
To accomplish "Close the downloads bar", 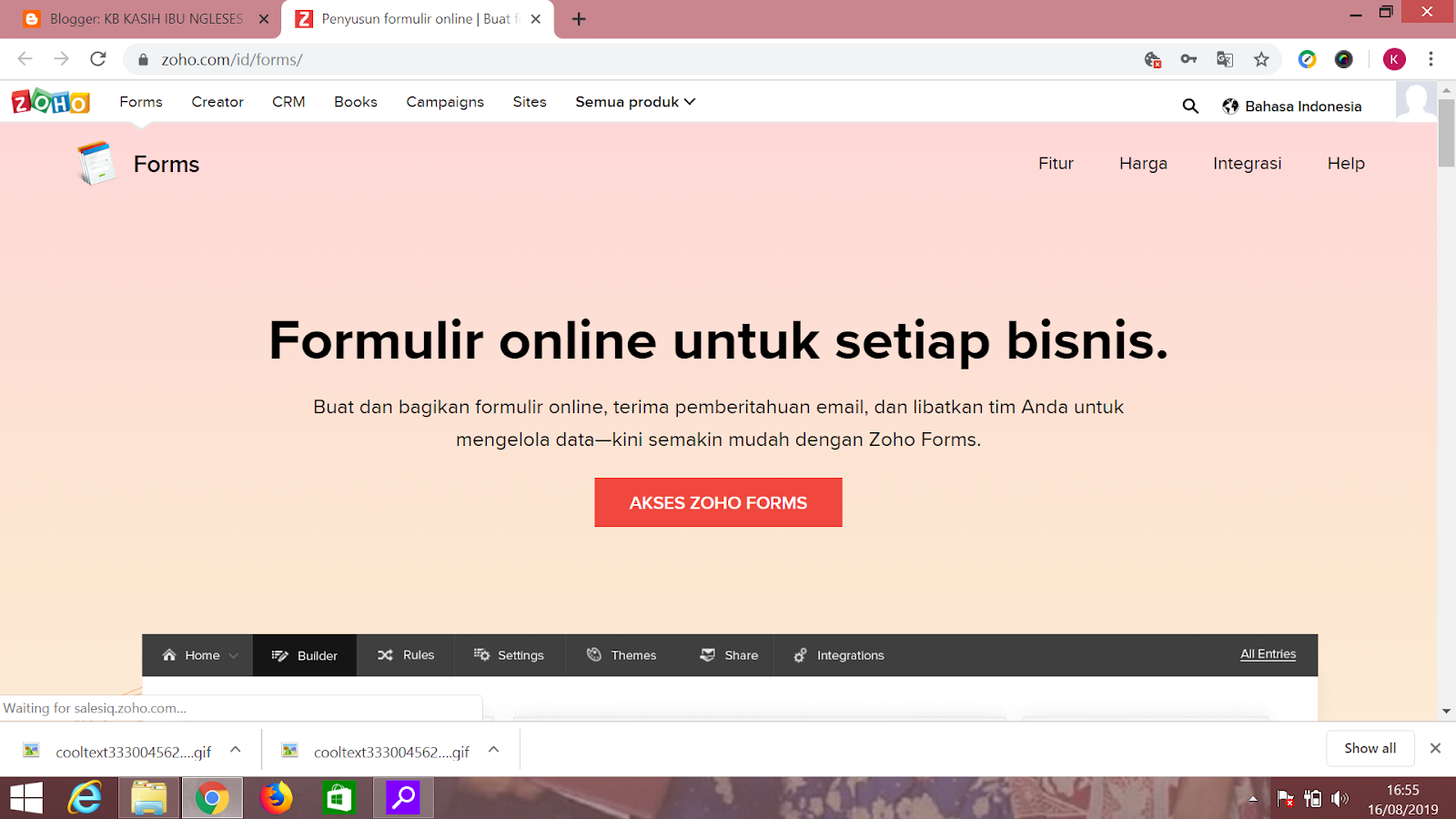I will [x=1435, y=748].
